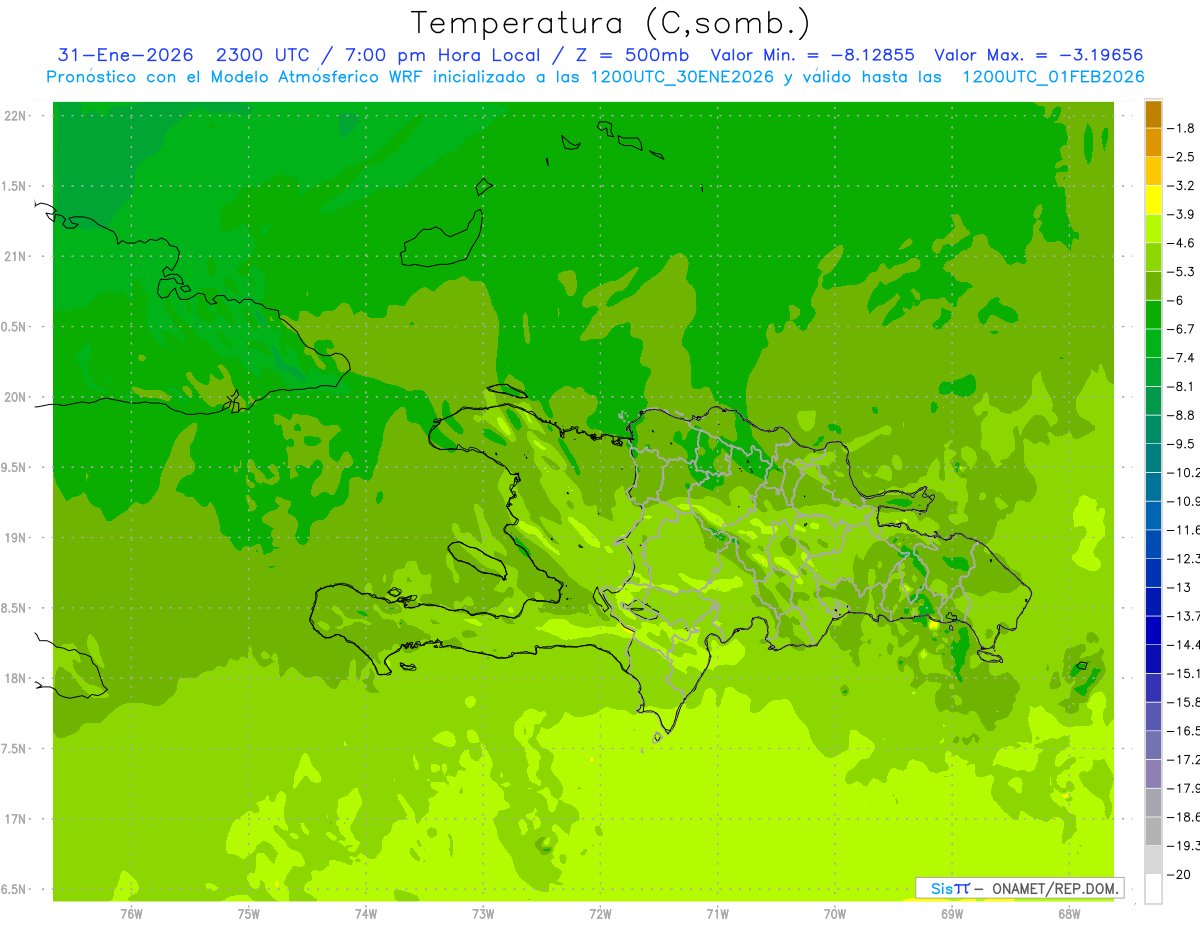This screenshot has width=1200, height=927.
Task: Click the '-3.2' colorbar value
Action: pos(1181,186)
